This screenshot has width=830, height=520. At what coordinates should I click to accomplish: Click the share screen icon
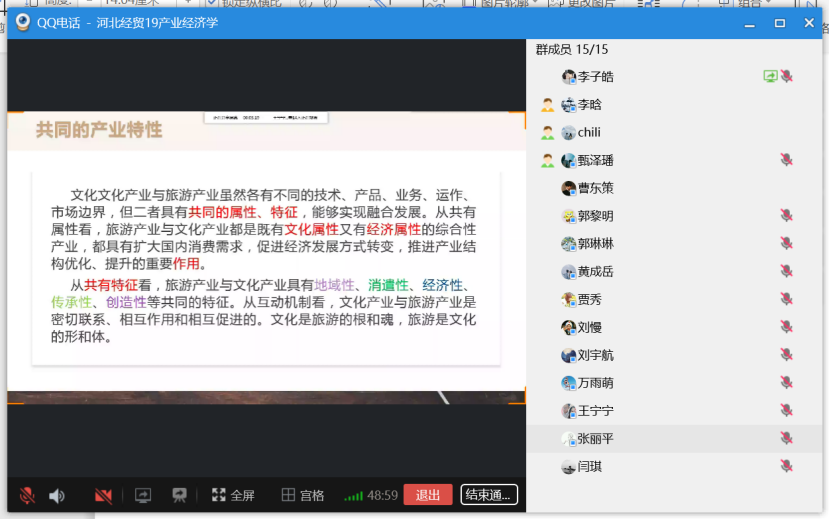[x=143, y=495]
